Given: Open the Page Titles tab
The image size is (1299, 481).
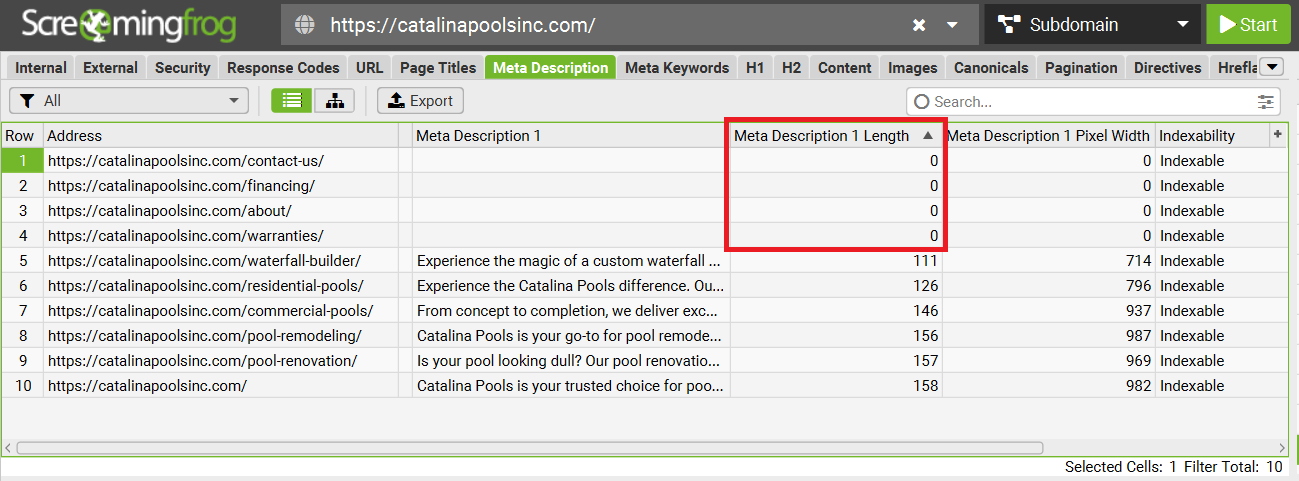Looking at the screenshot, I should click(438, 68).
